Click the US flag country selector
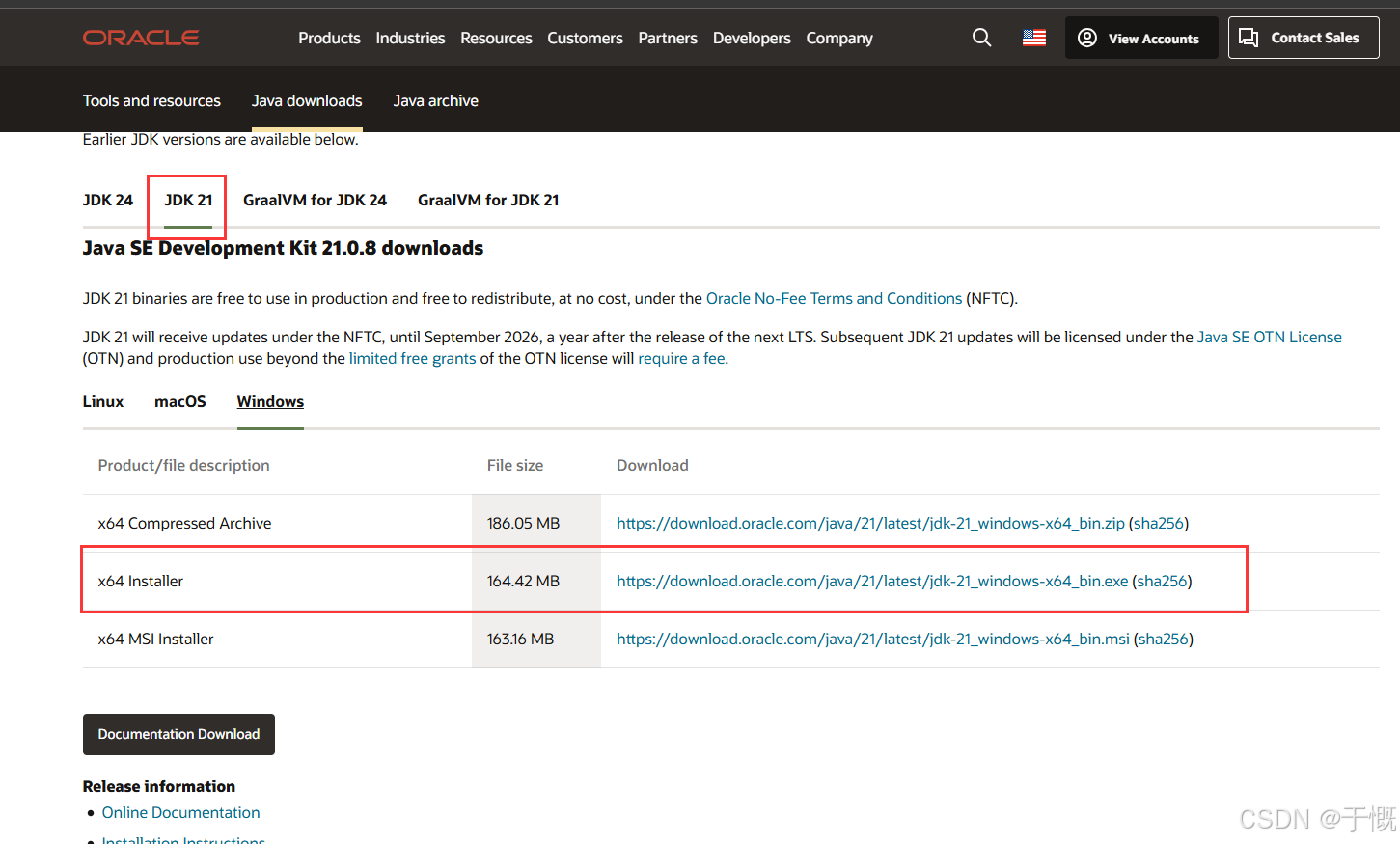The height and width of the screenshot is (844, 1400). coord(1034,38)
